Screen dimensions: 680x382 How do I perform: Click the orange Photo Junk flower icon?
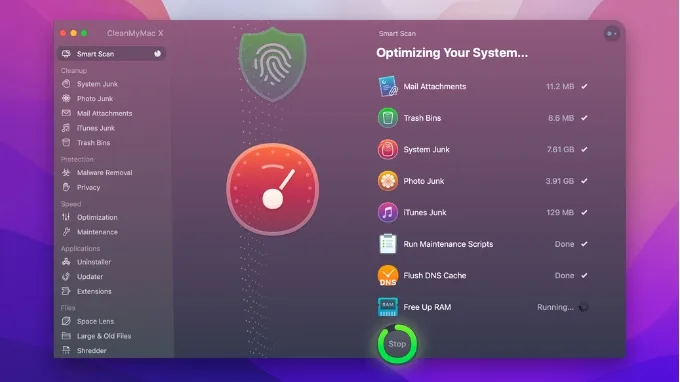tap(388, 181)
